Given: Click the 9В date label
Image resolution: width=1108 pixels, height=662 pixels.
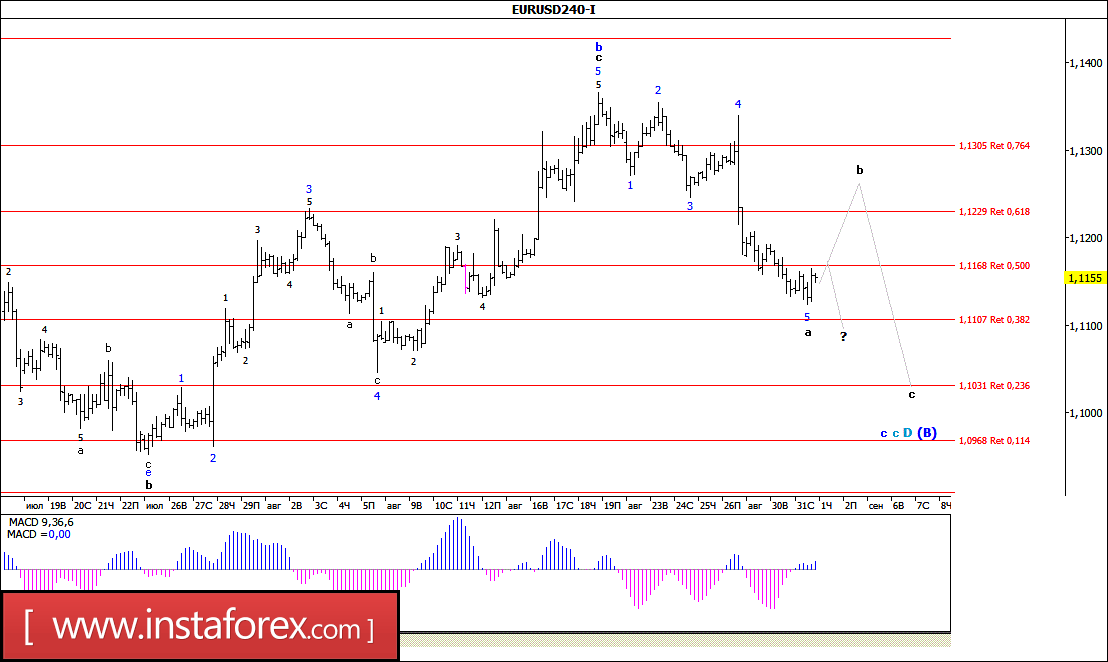Looking at the screenshot, I should [x=416, y=506].
